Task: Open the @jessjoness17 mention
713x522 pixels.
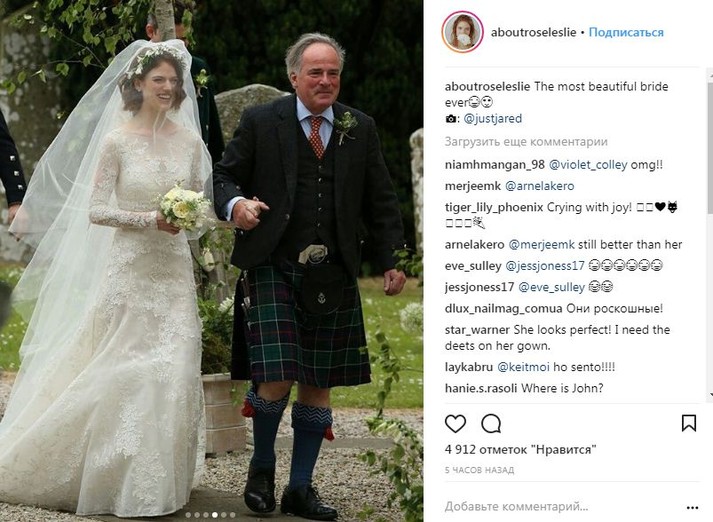Action: point(545,266)
